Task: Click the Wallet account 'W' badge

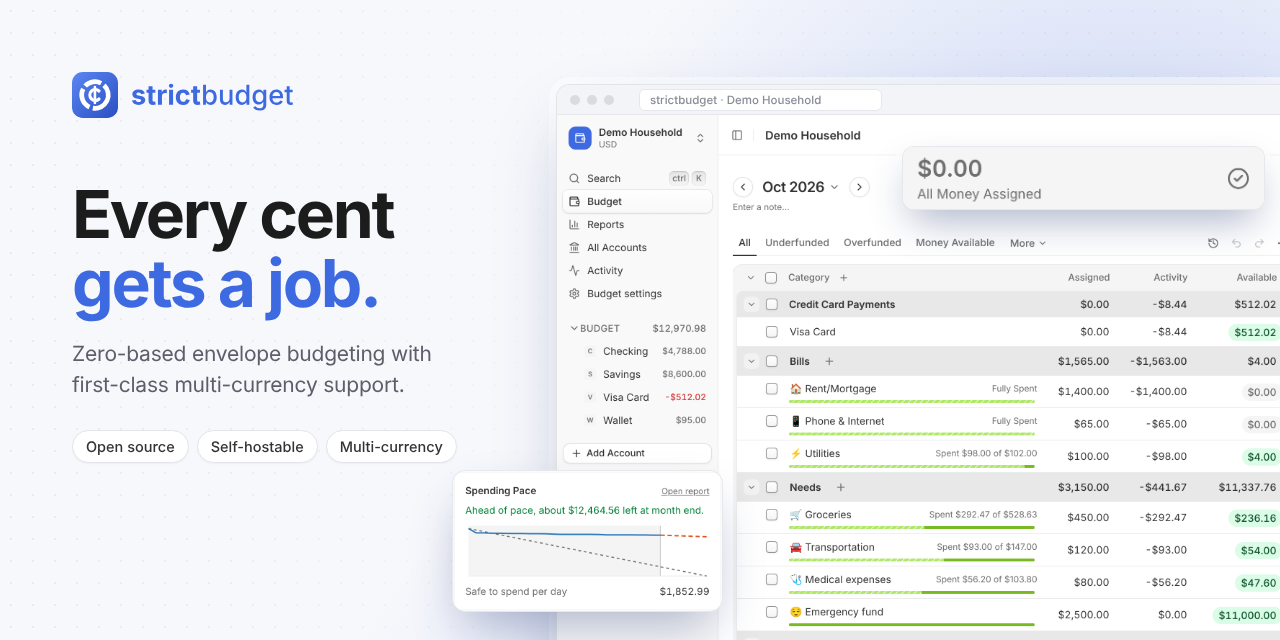Action: (x=590, y=420)
